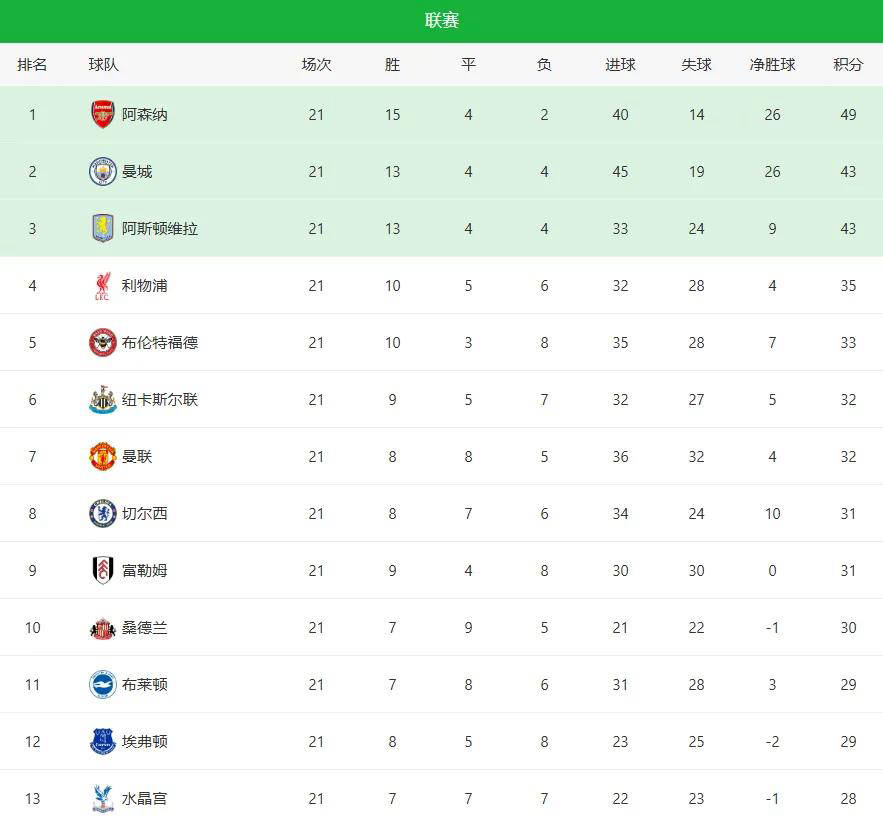Click the Arsenal club crest icon
The width and height of the screenshot is (883, 818).
[x=102, y=114]
